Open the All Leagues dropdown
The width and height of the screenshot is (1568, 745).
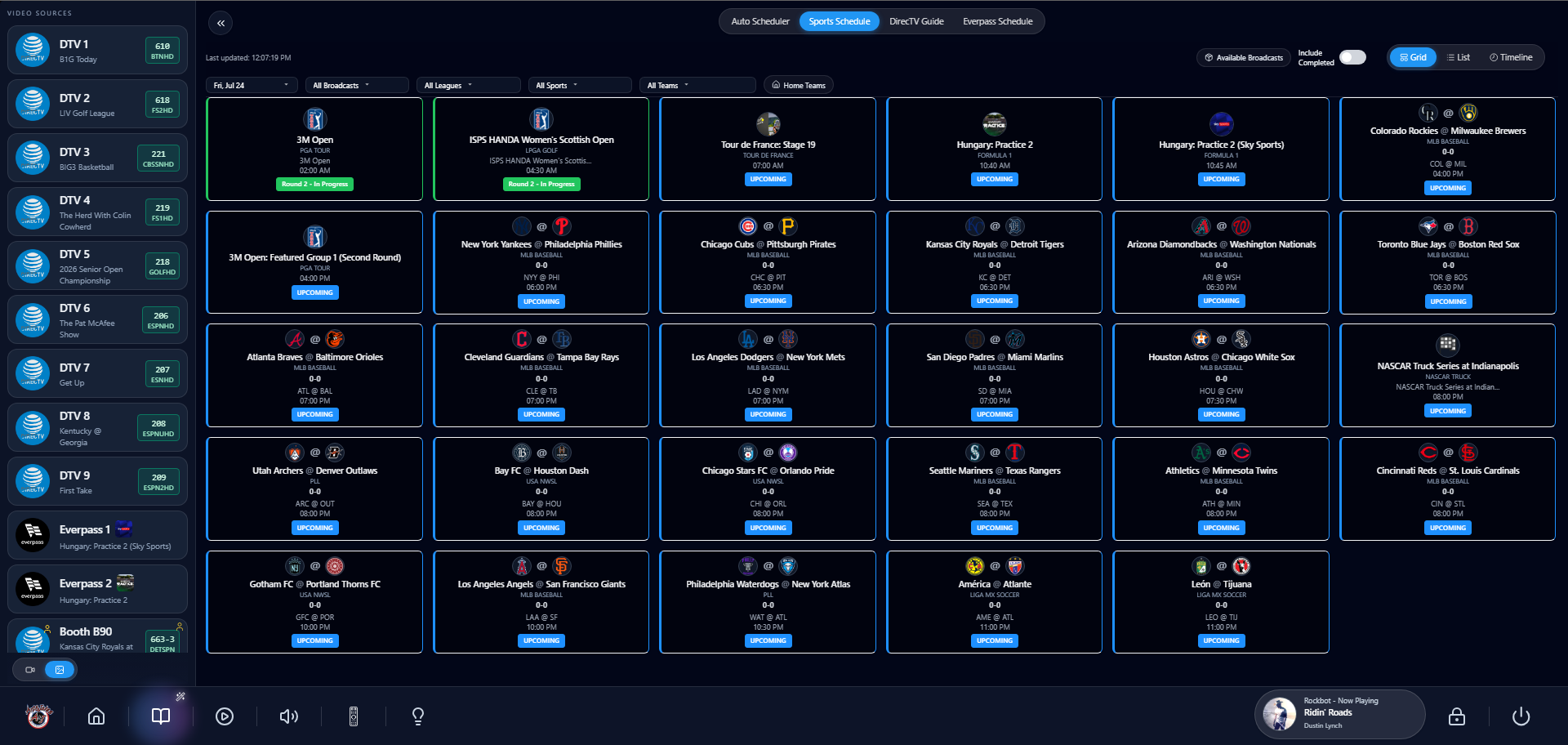468,85
